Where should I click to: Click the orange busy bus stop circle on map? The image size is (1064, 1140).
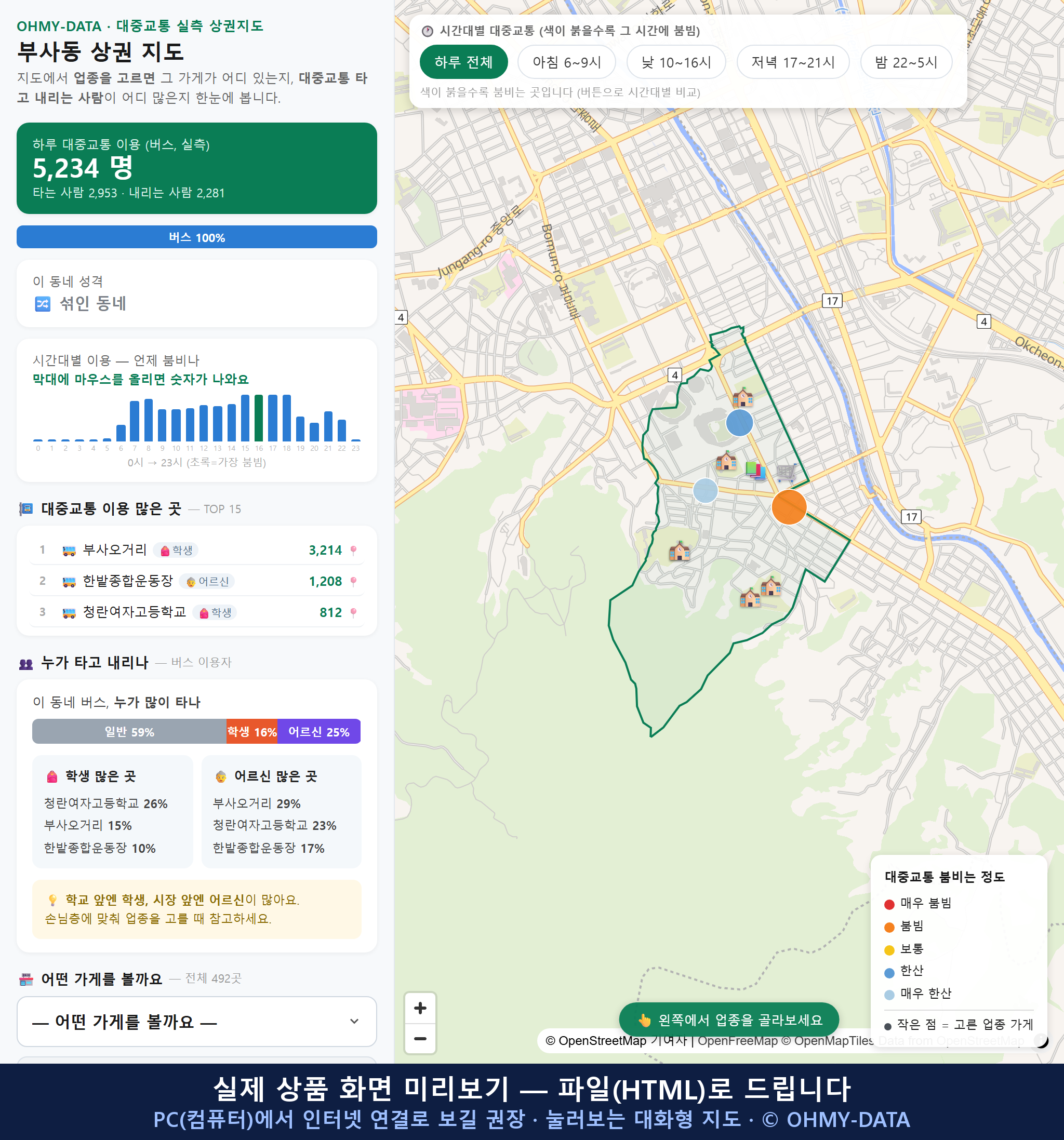789,507
